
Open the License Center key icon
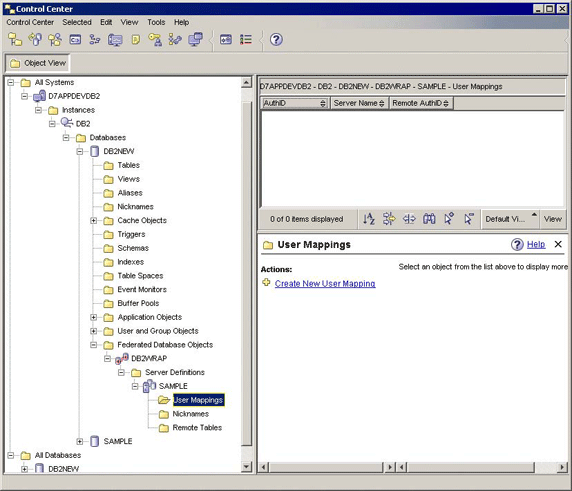pyautogui.click(x=155, y=39)
